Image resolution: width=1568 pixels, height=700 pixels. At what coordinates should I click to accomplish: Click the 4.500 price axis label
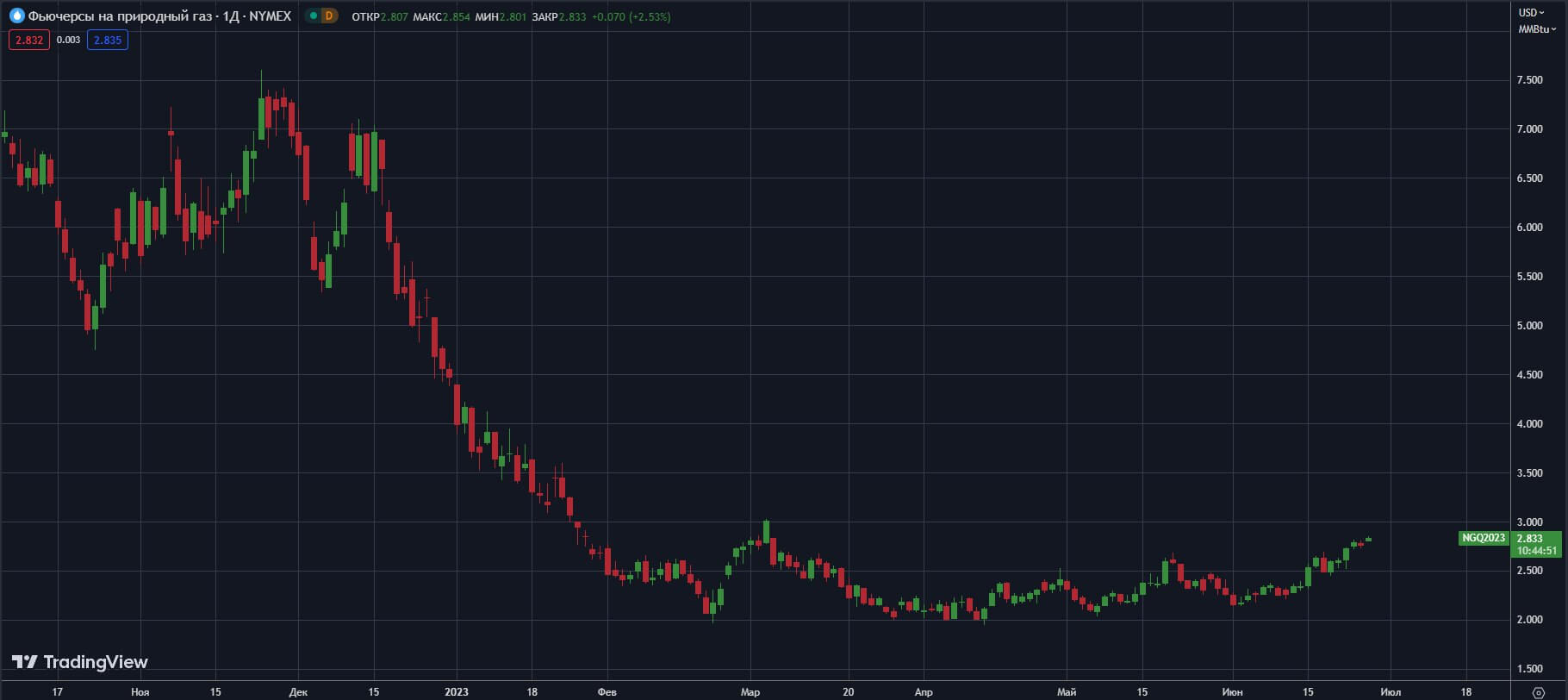click(x=1529, y=375)
